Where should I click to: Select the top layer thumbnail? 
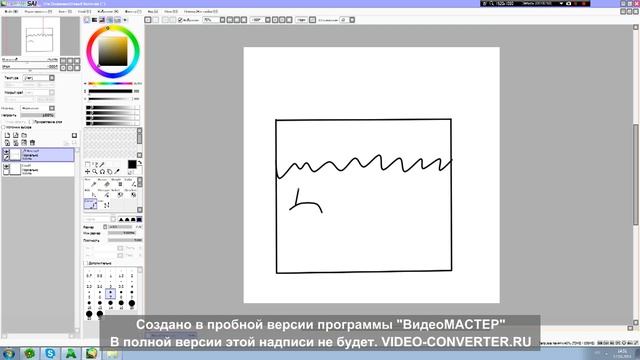click(15, 154)
